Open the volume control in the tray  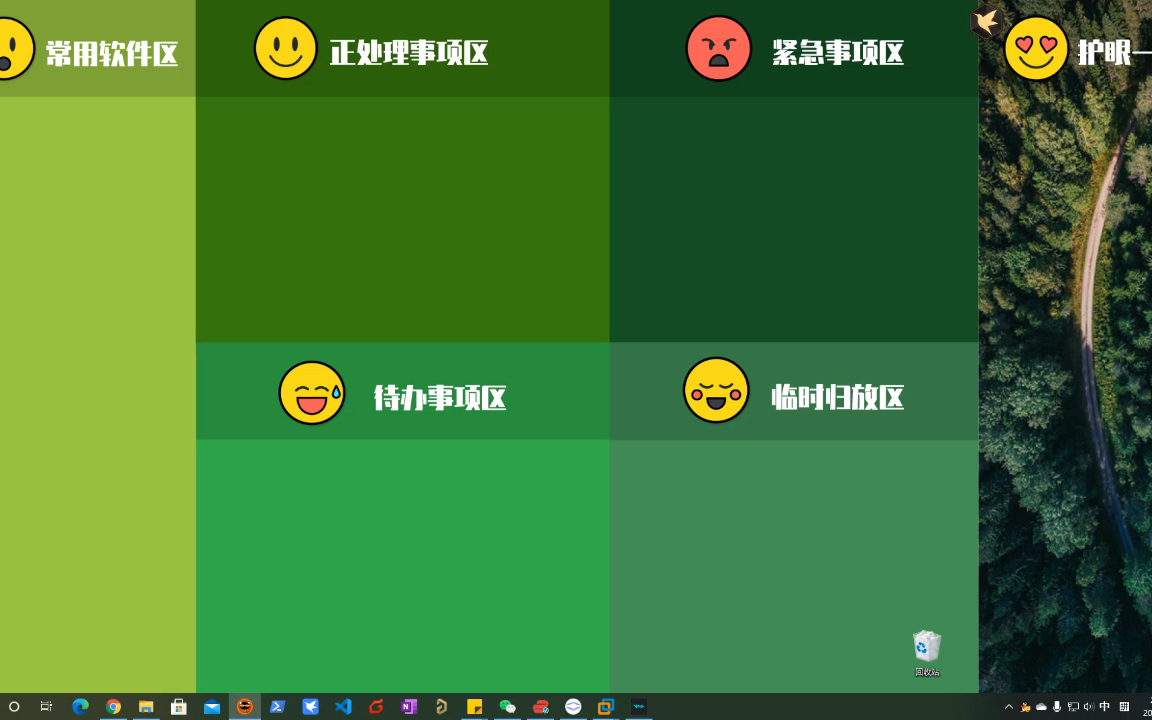[x=1089, y=707]
